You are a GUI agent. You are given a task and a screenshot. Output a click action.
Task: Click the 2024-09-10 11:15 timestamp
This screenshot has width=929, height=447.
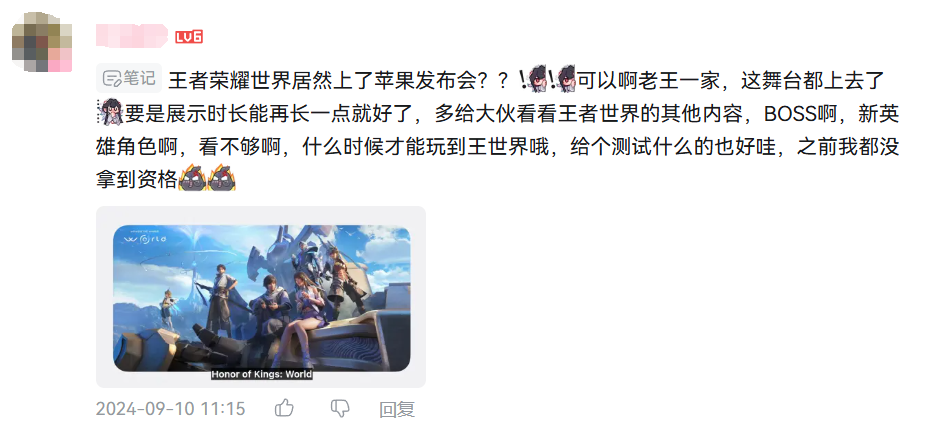click(x=171, y=409)
